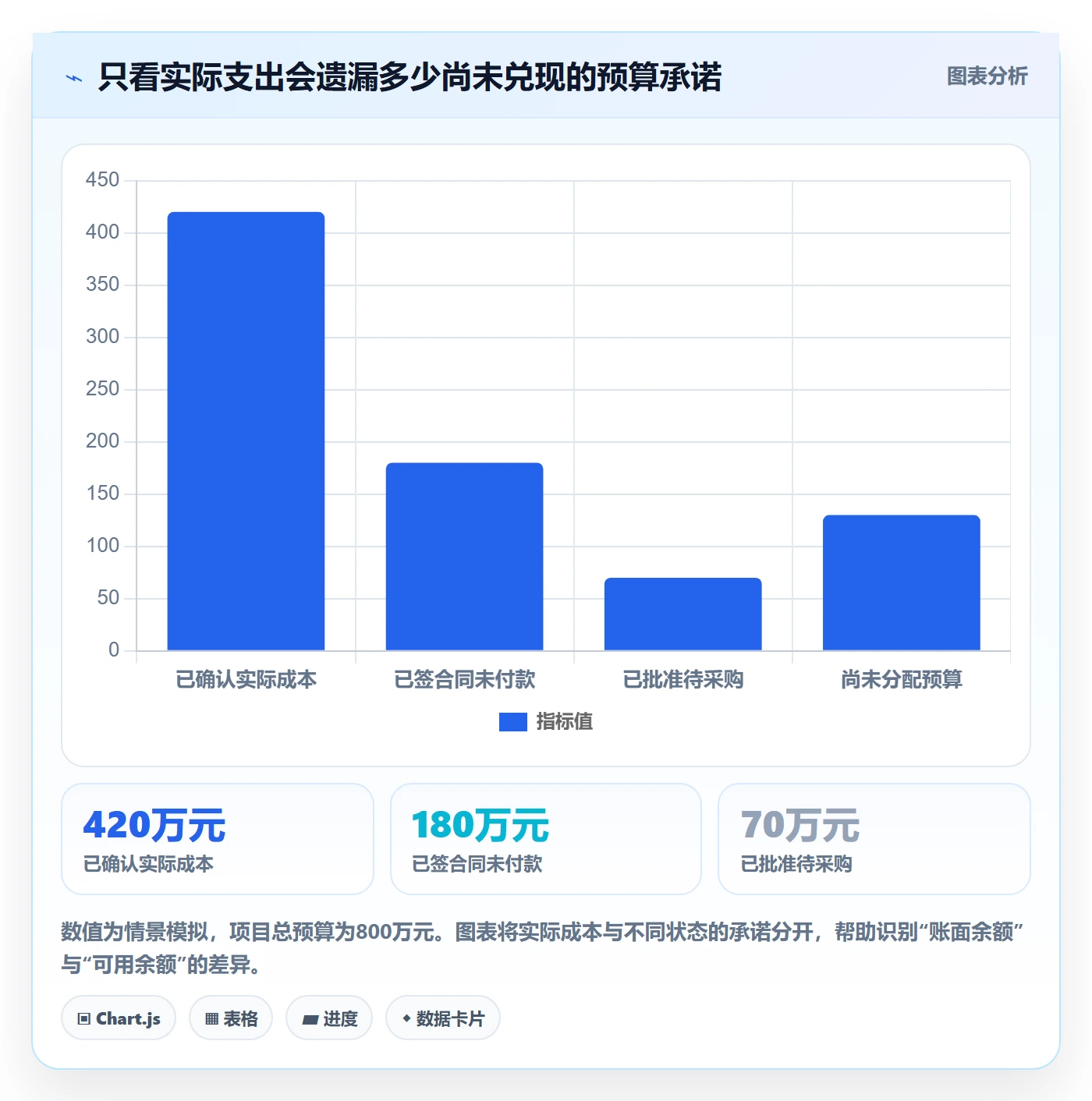Screen dimensions: 1092x1101
Task: Click the note paragraph starting 数值为情景模拟
Action: click(x=543, y=948)
